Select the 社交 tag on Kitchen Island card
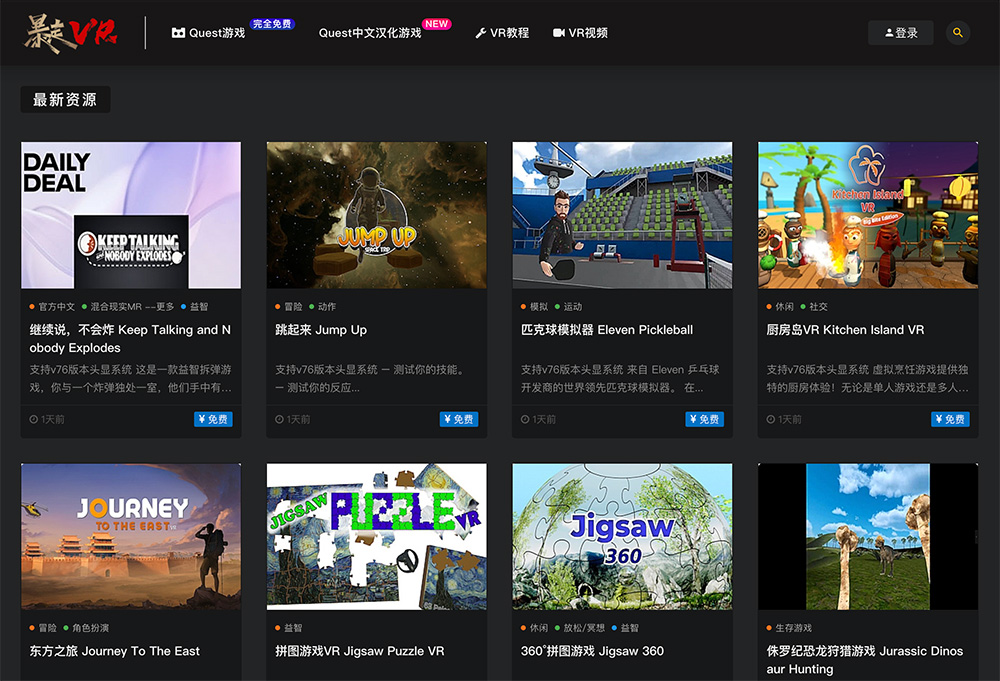The image size is (1000, 681). [x=814, y=307]
